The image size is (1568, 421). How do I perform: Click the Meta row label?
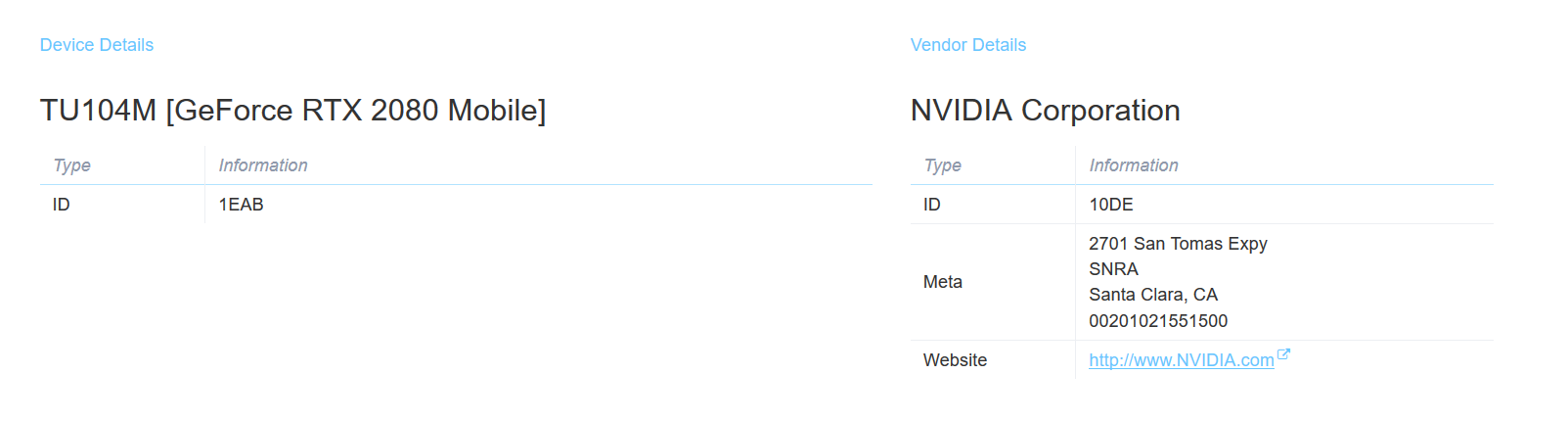tap(943, 282)
